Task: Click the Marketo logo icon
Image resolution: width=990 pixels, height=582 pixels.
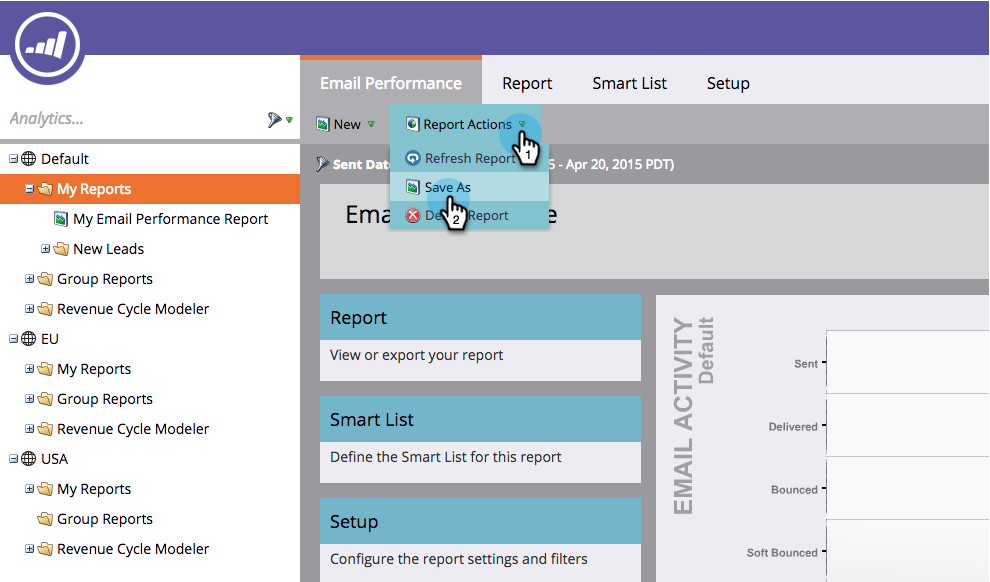Action: [x=47, y=45]
